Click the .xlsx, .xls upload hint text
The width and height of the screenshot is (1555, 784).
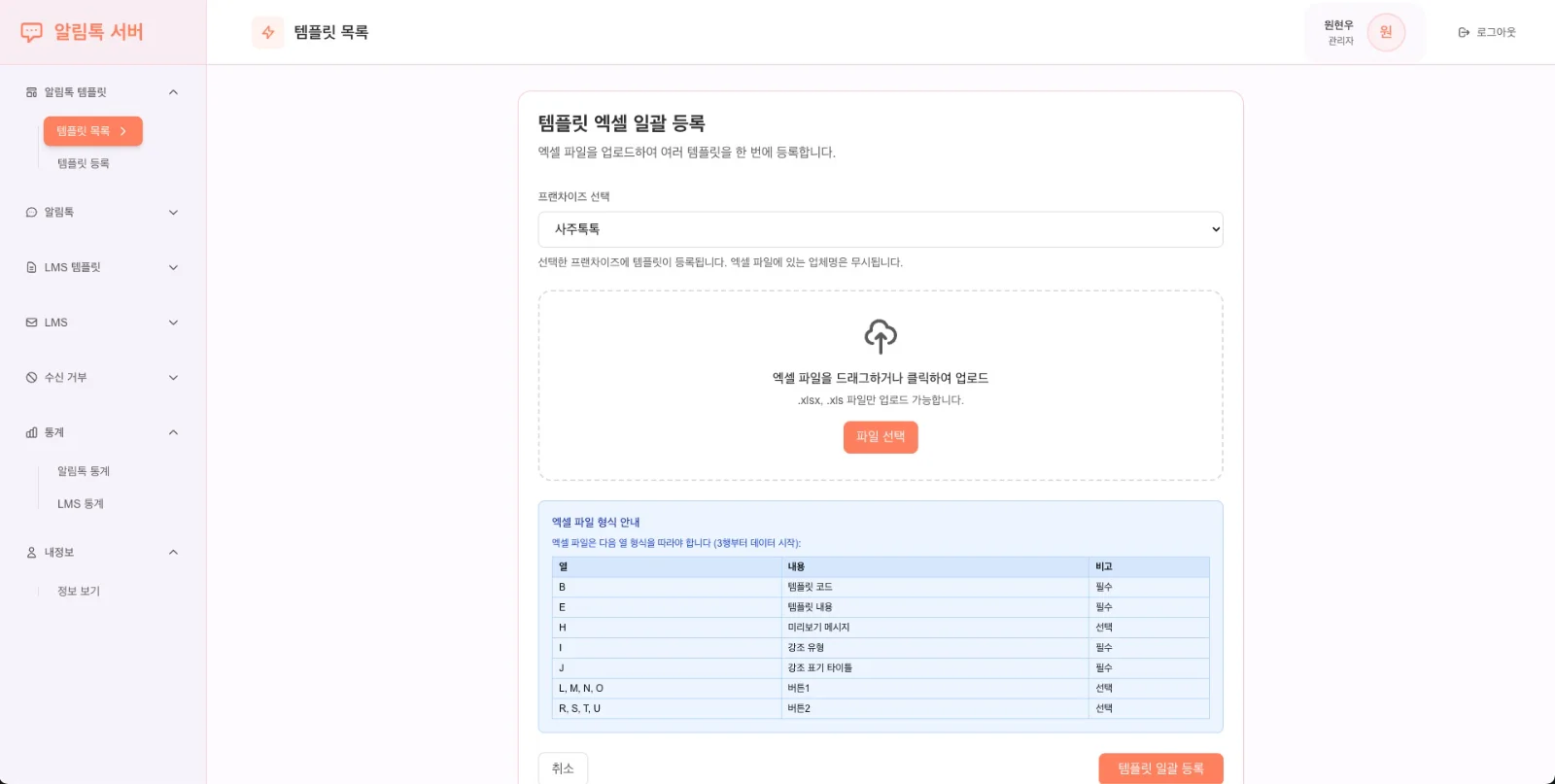[x=881, y=400]
